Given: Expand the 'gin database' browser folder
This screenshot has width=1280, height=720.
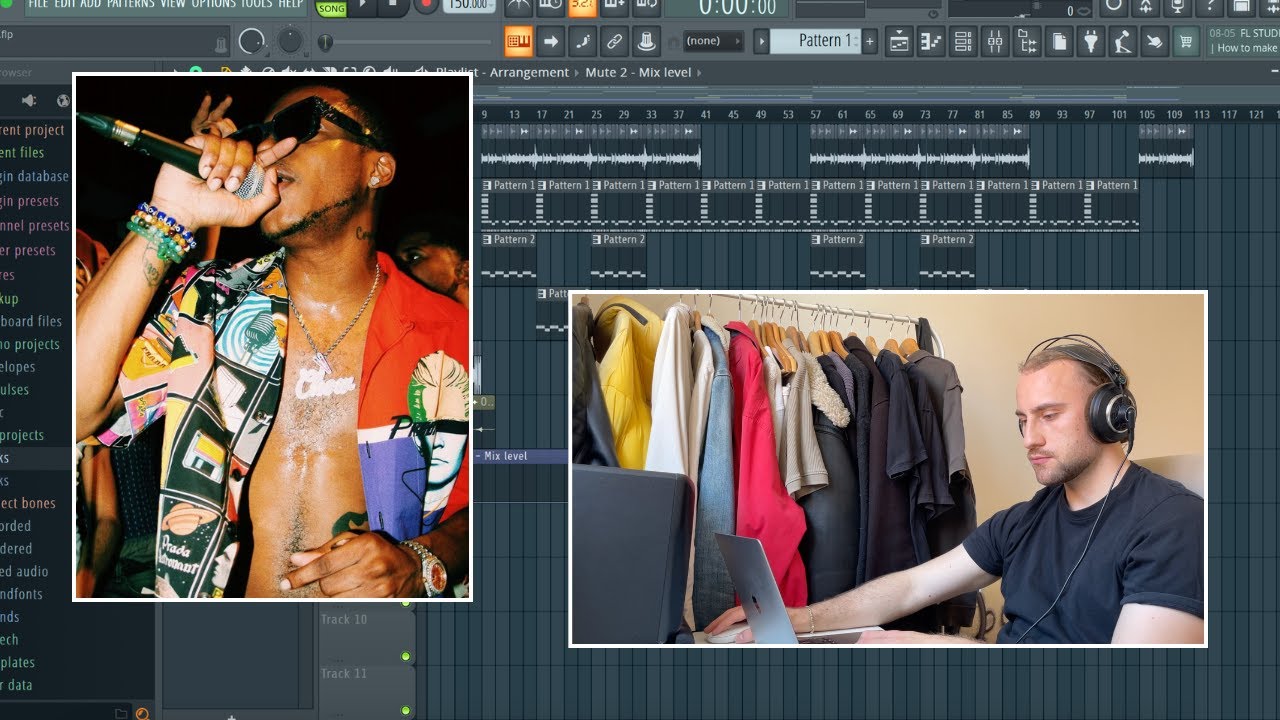Looking at the screenshot, I should pos(34,176).
